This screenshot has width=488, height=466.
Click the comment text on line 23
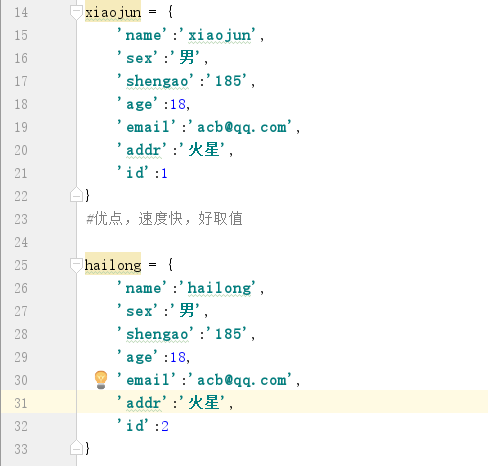[164, 219]
